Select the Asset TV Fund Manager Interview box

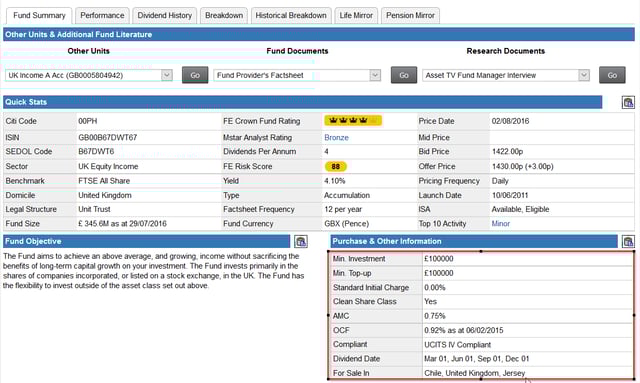[506, 75]
